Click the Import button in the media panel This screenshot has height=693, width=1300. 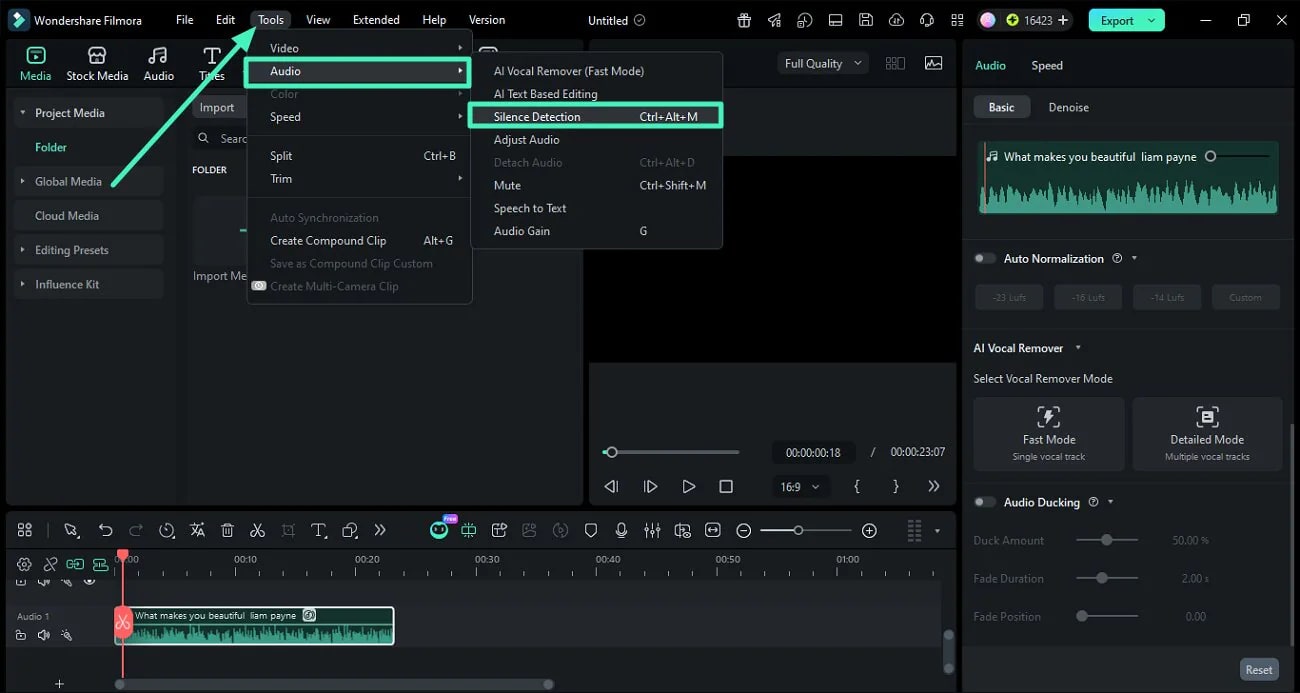pos(217,108)
